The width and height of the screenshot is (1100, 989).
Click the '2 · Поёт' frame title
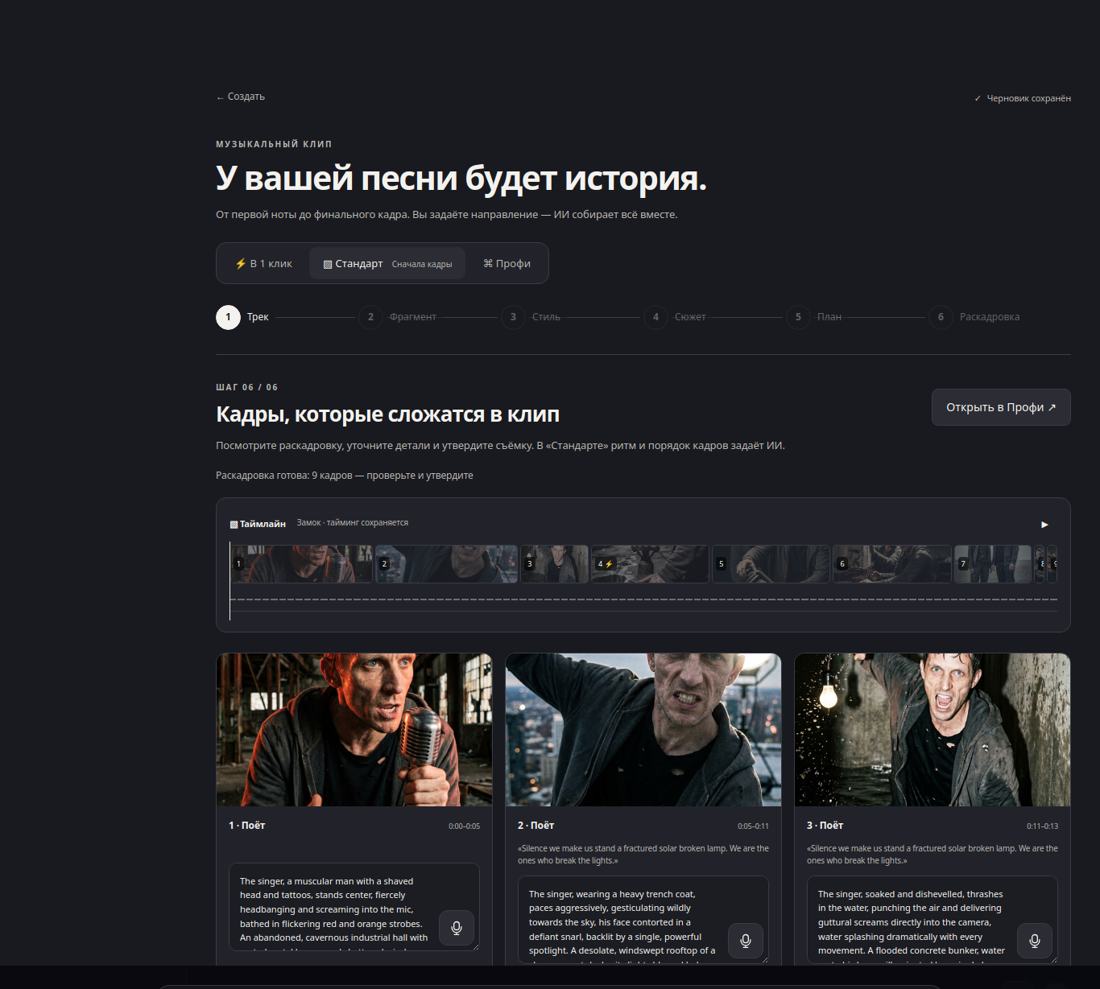click(536, 826)
